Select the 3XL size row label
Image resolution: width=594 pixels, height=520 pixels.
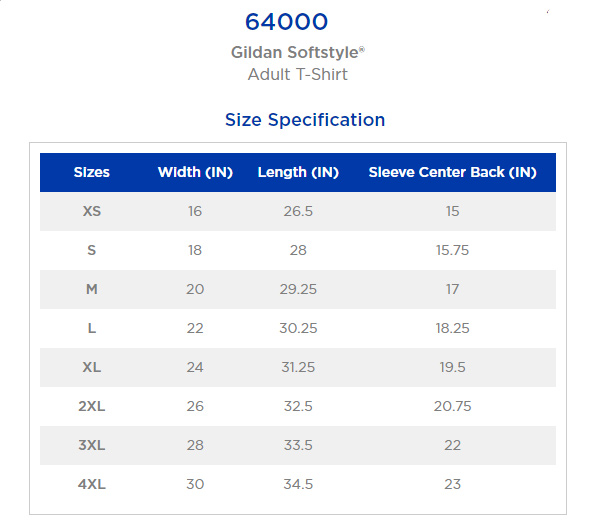(92, 445)
